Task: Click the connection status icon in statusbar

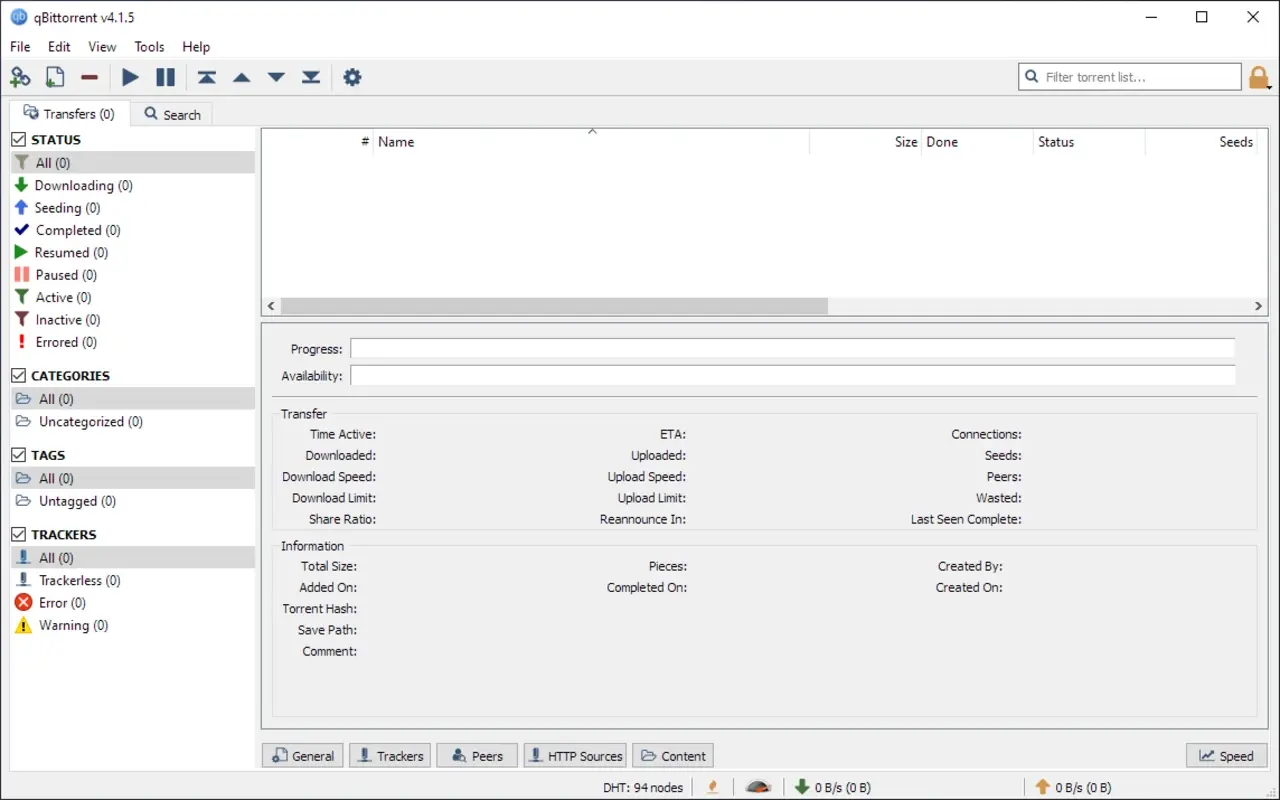Action: click(758, 787)
